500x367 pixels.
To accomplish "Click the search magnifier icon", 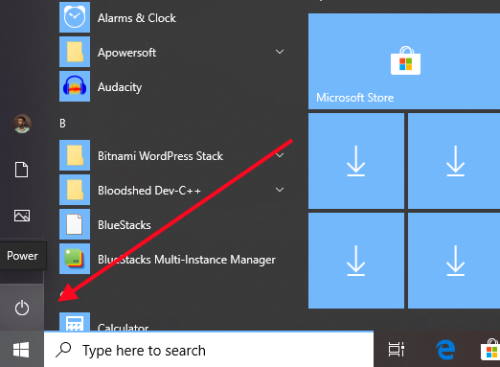I will (x=63, y=350).
